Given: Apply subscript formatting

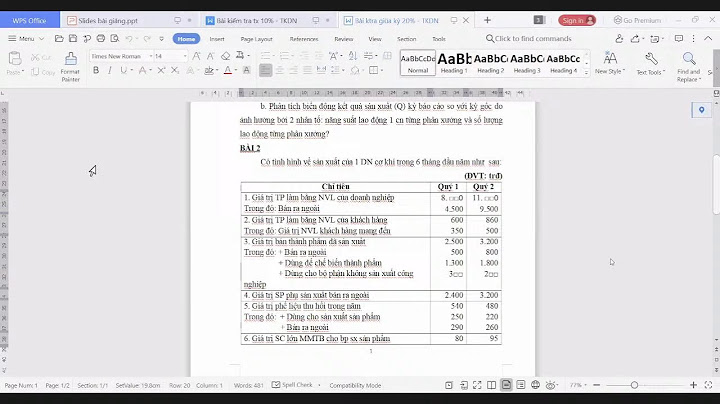Looking at the screenshot, I should (175, 70).
